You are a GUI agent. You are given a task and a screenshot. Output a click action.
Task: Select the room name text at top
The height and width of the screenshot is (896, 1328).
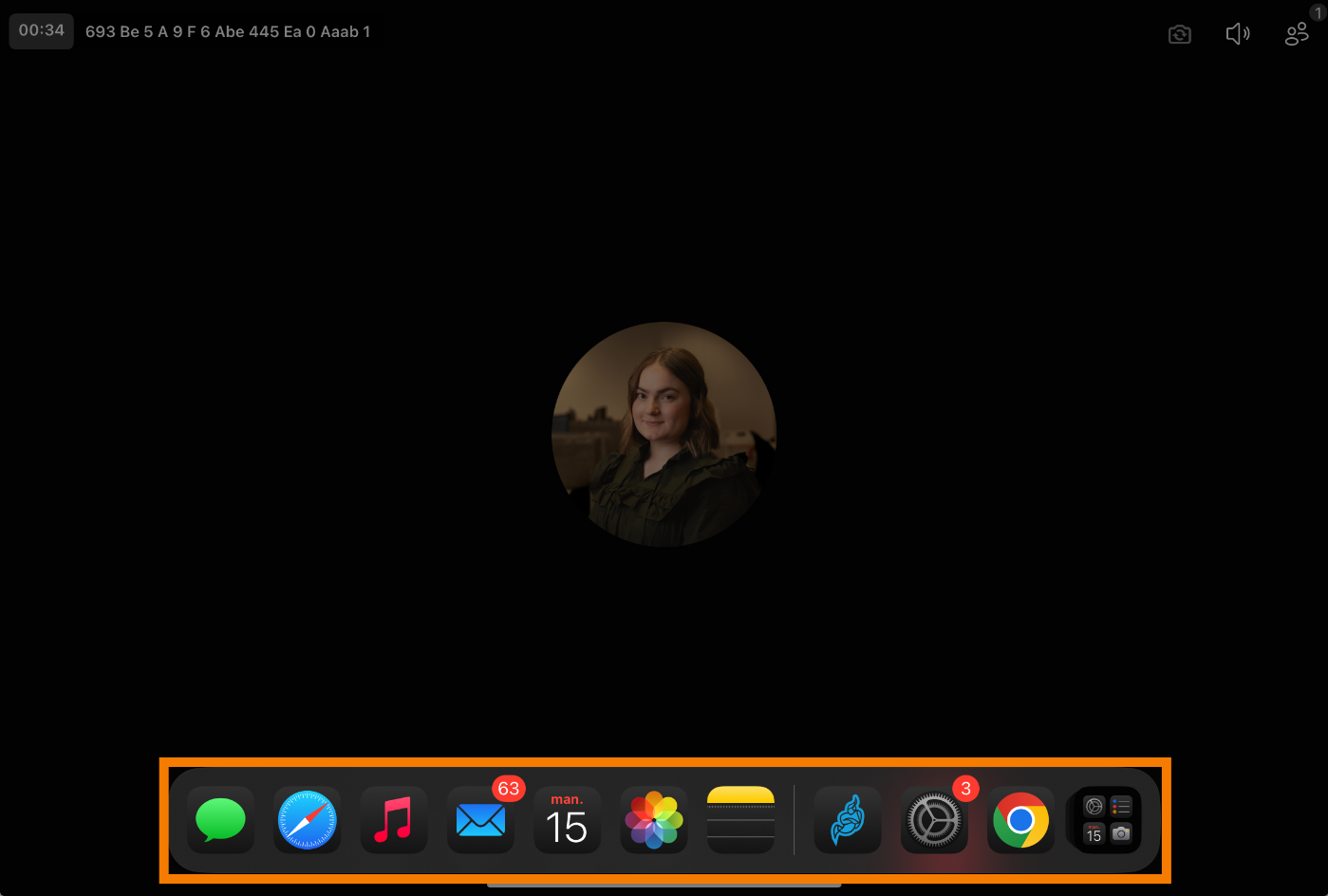tap(228, 32)
